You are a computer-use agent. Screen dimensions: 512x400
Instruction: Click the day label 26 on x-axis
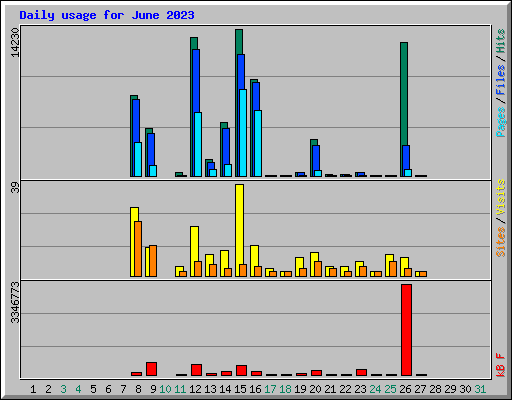click(405, 389)
